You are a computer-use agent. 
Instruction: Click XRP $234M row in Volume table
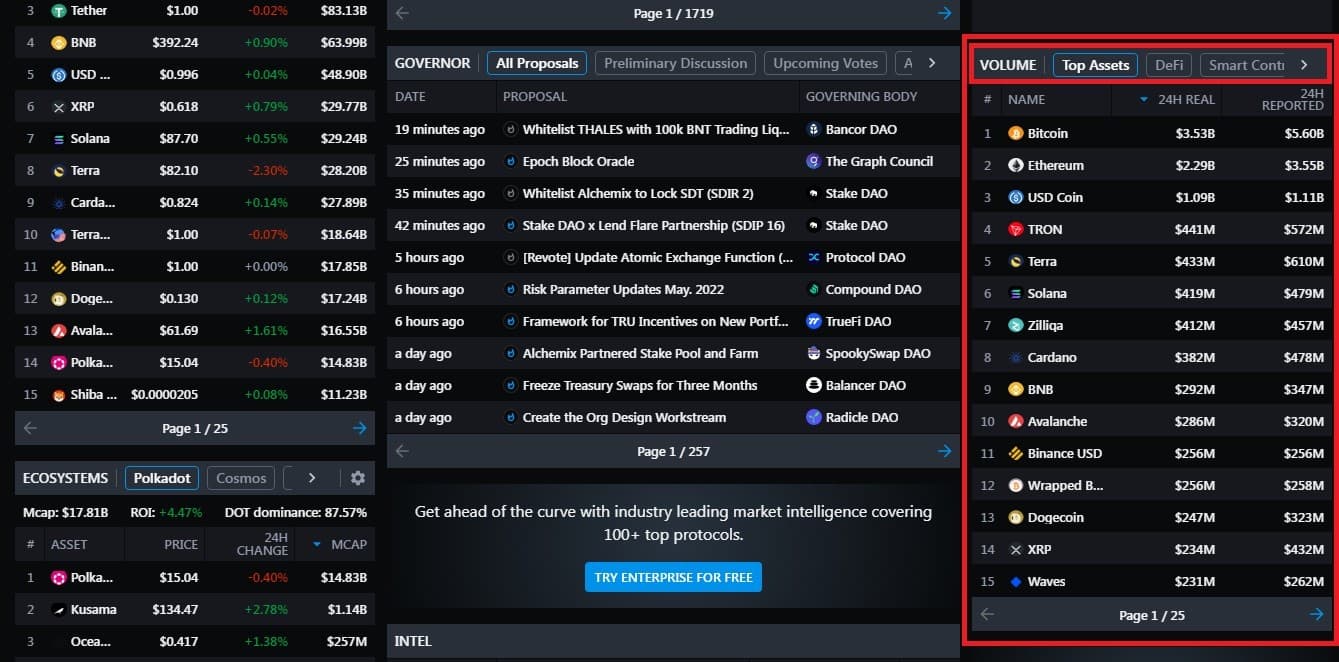[1152, 549]
